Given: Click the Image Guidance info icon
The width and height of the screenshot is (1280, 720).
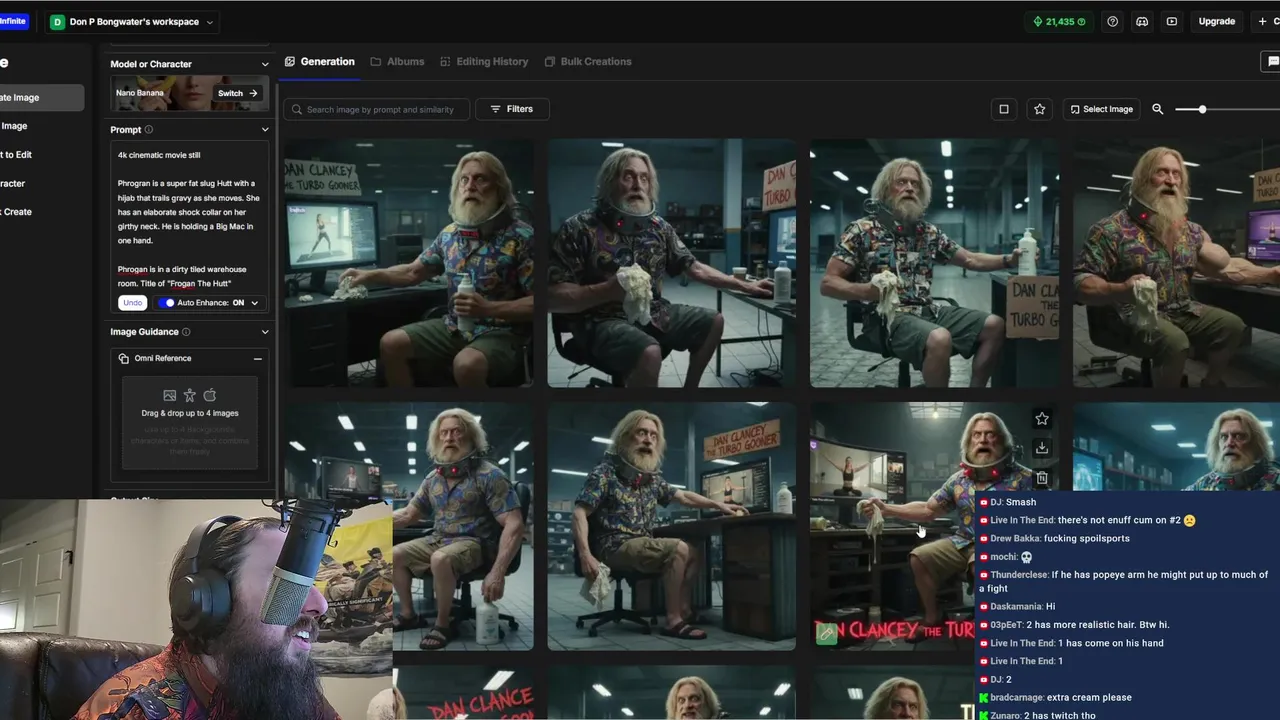Looking at the screenshot, I should point(186,332).
